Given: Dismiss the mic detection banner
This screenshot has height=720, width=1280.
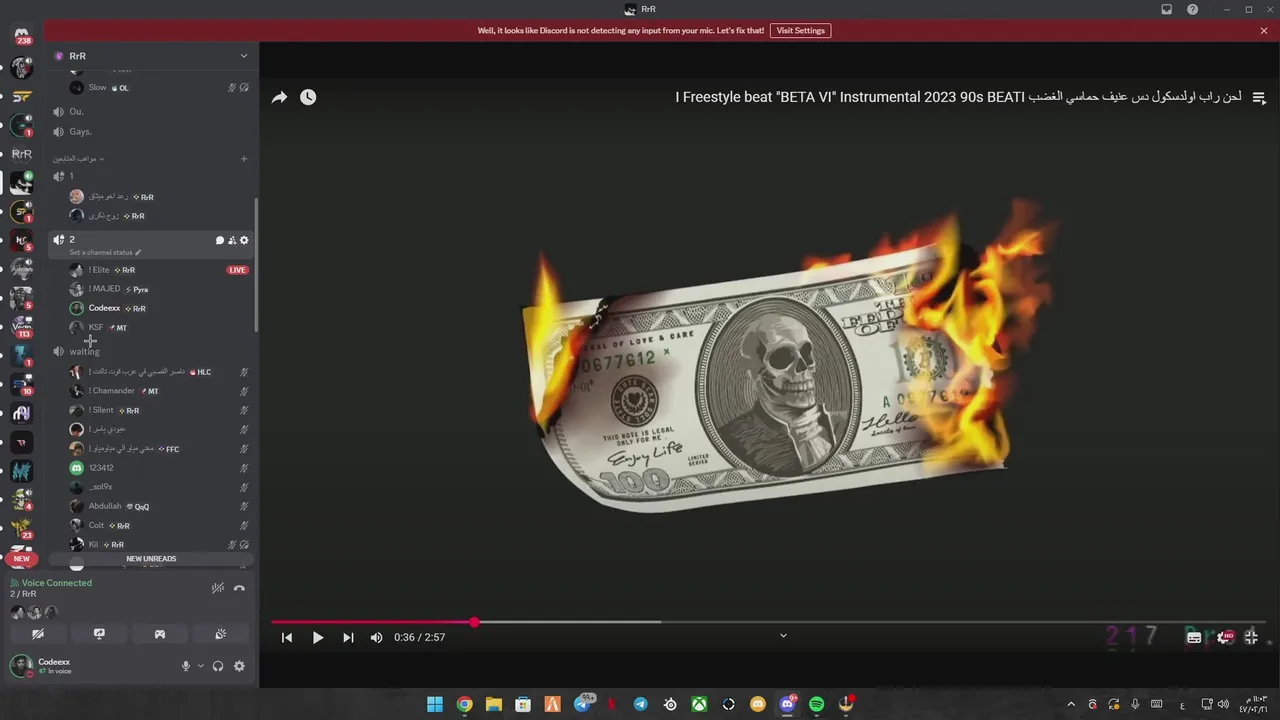Looking at the screenshot, I should point(1264,31).
